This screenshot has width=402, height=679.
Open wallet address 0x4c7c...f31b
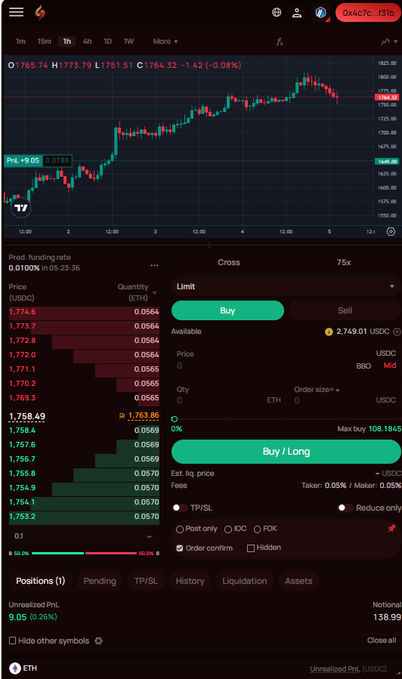click(x=368, y=13)
